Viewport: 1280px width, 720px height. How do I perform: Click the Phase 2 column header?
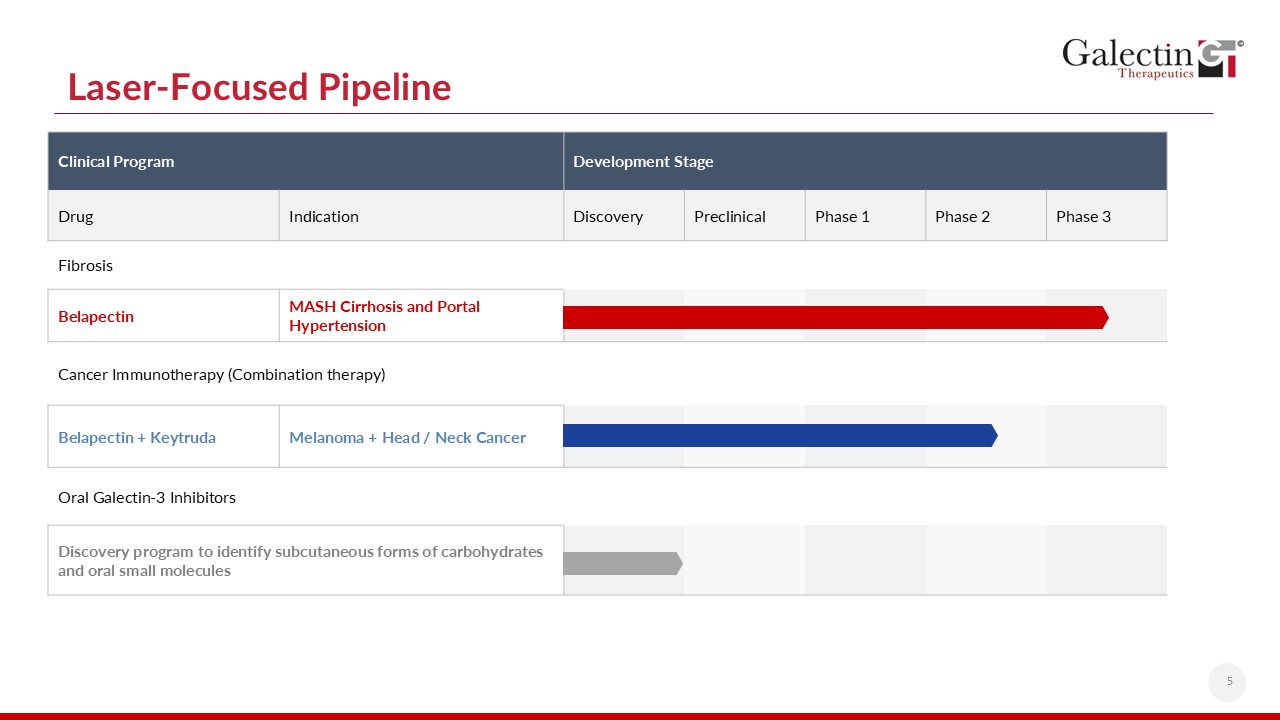pyautogui.click(x=962, y=216)
